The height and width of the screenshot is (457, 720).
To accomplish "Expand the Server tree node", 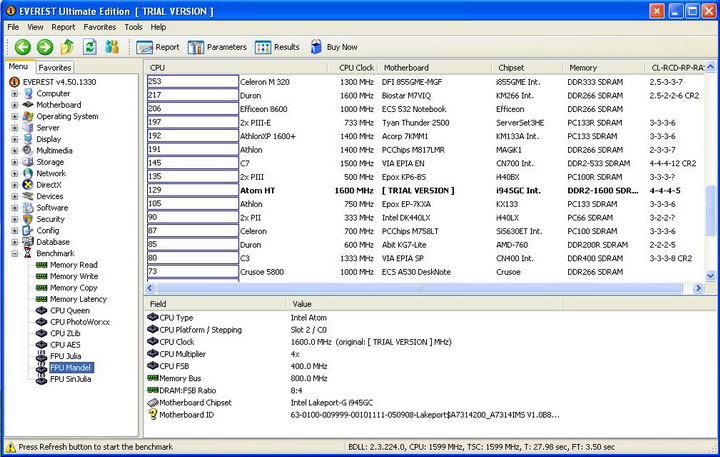I will 15,128.
